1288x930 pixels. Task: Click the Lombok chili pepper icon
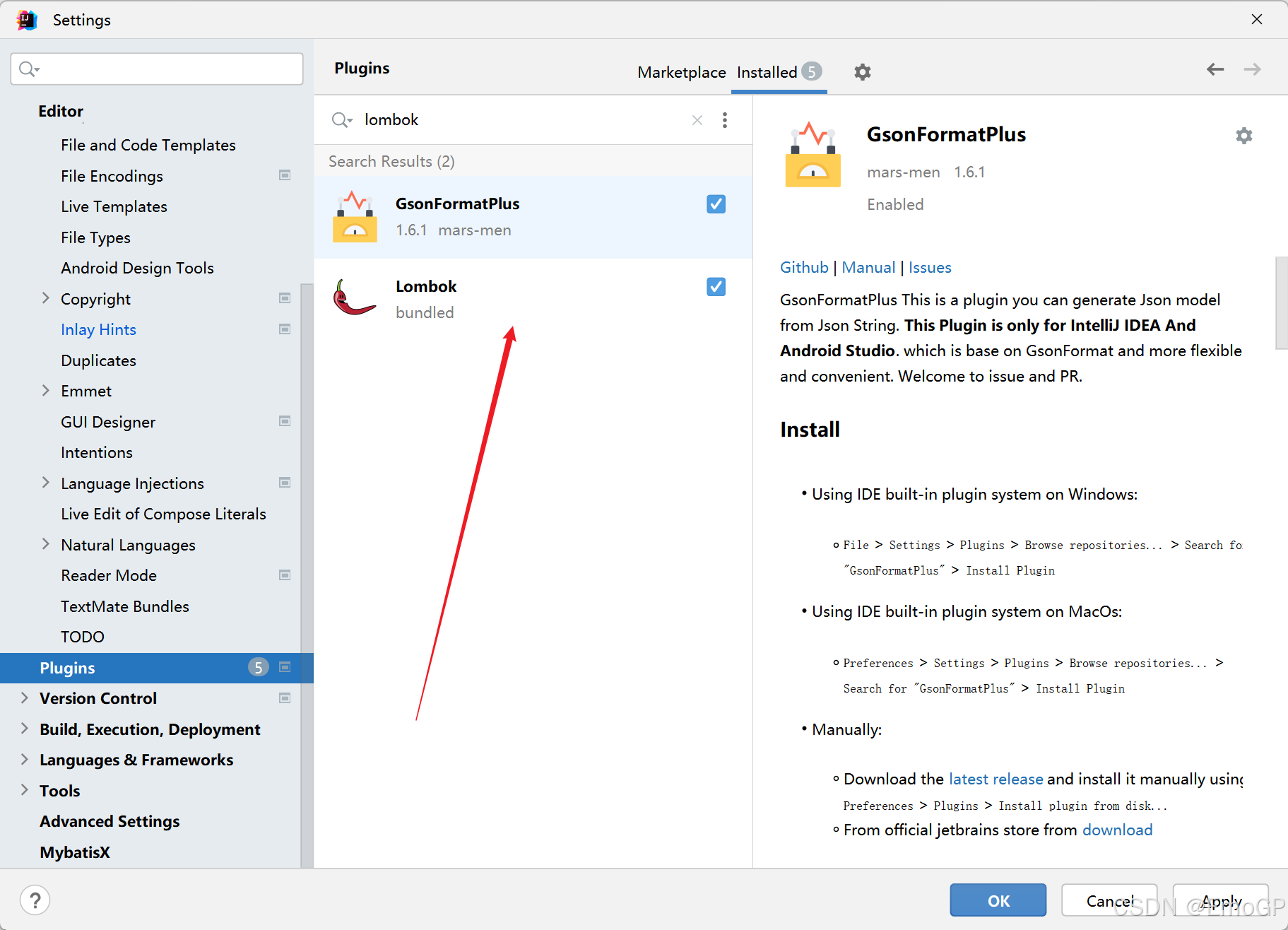click(x=354, y=298)
